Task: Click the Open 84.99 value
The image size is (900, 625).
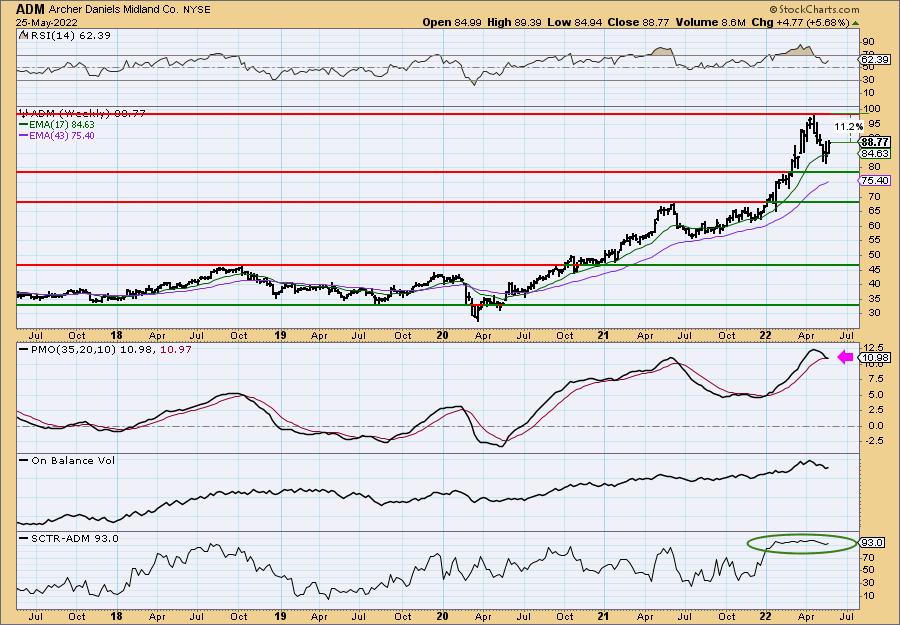Action: (x=452, y=22)
